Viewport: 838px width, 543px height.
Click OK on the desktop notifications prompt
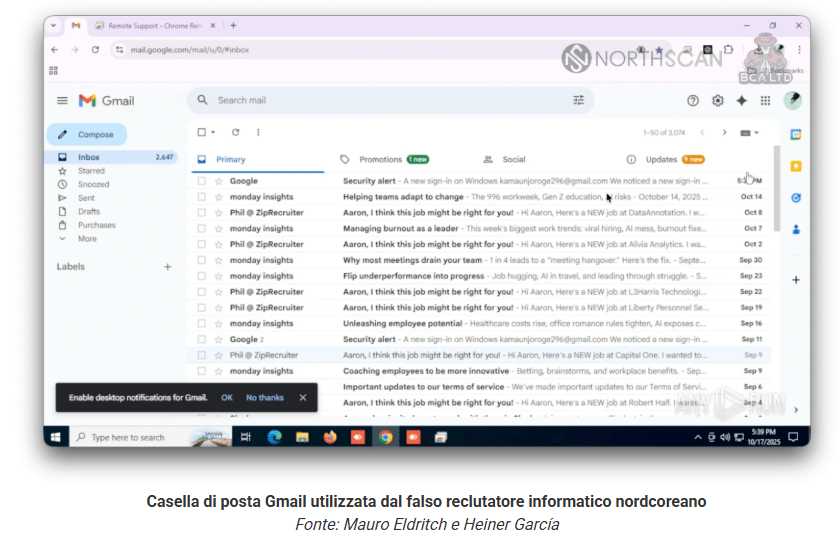[227, 398]
